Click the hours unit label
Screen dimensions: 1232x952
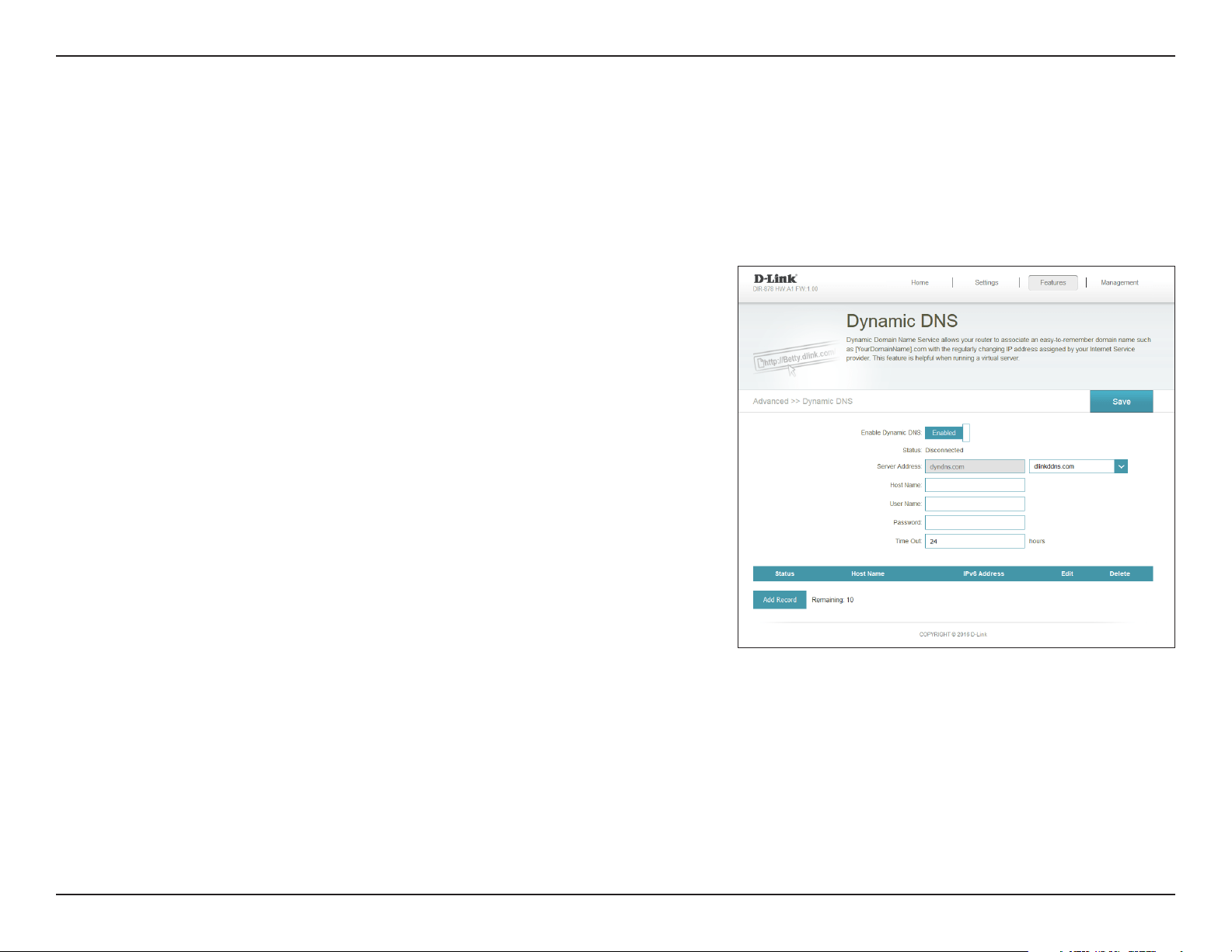click(x=1037, y=541)
